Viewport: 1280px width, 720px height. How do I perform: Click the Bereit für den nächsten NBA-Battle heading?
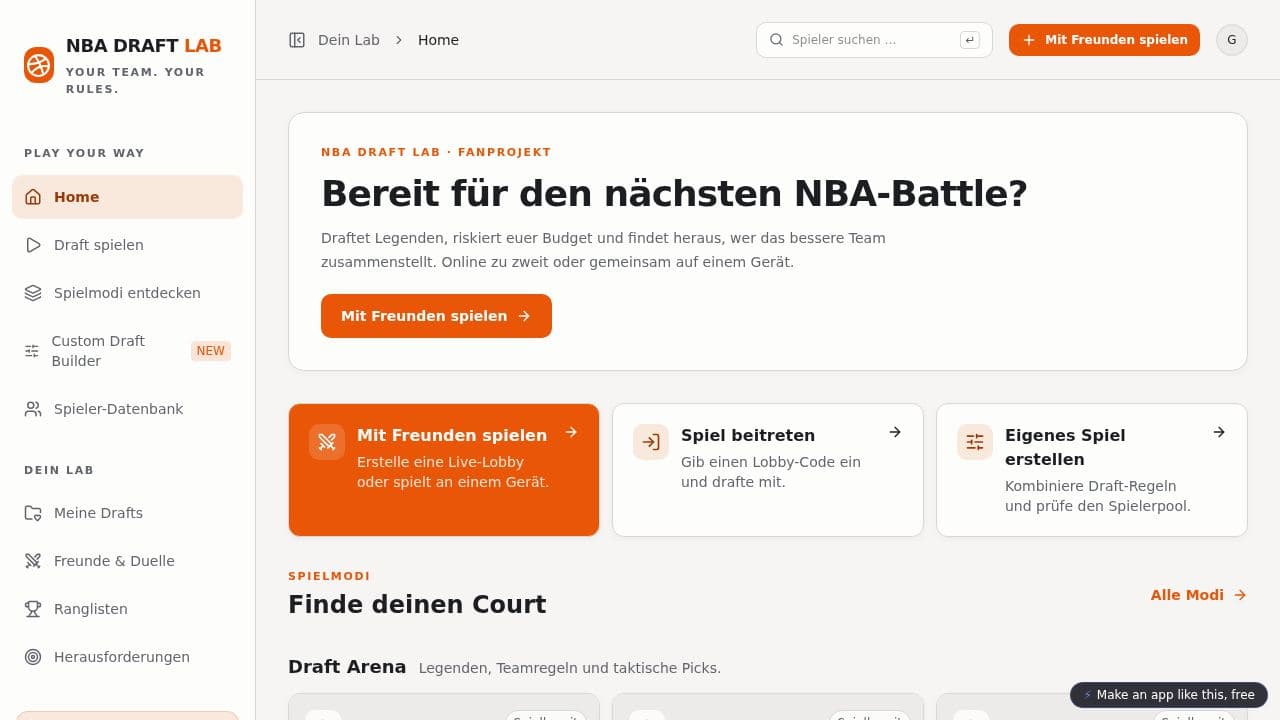674,193
